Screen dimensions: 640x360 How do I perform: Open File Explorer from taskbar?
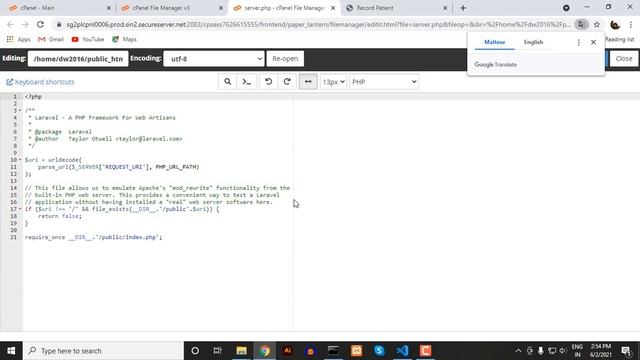point(242,351)
